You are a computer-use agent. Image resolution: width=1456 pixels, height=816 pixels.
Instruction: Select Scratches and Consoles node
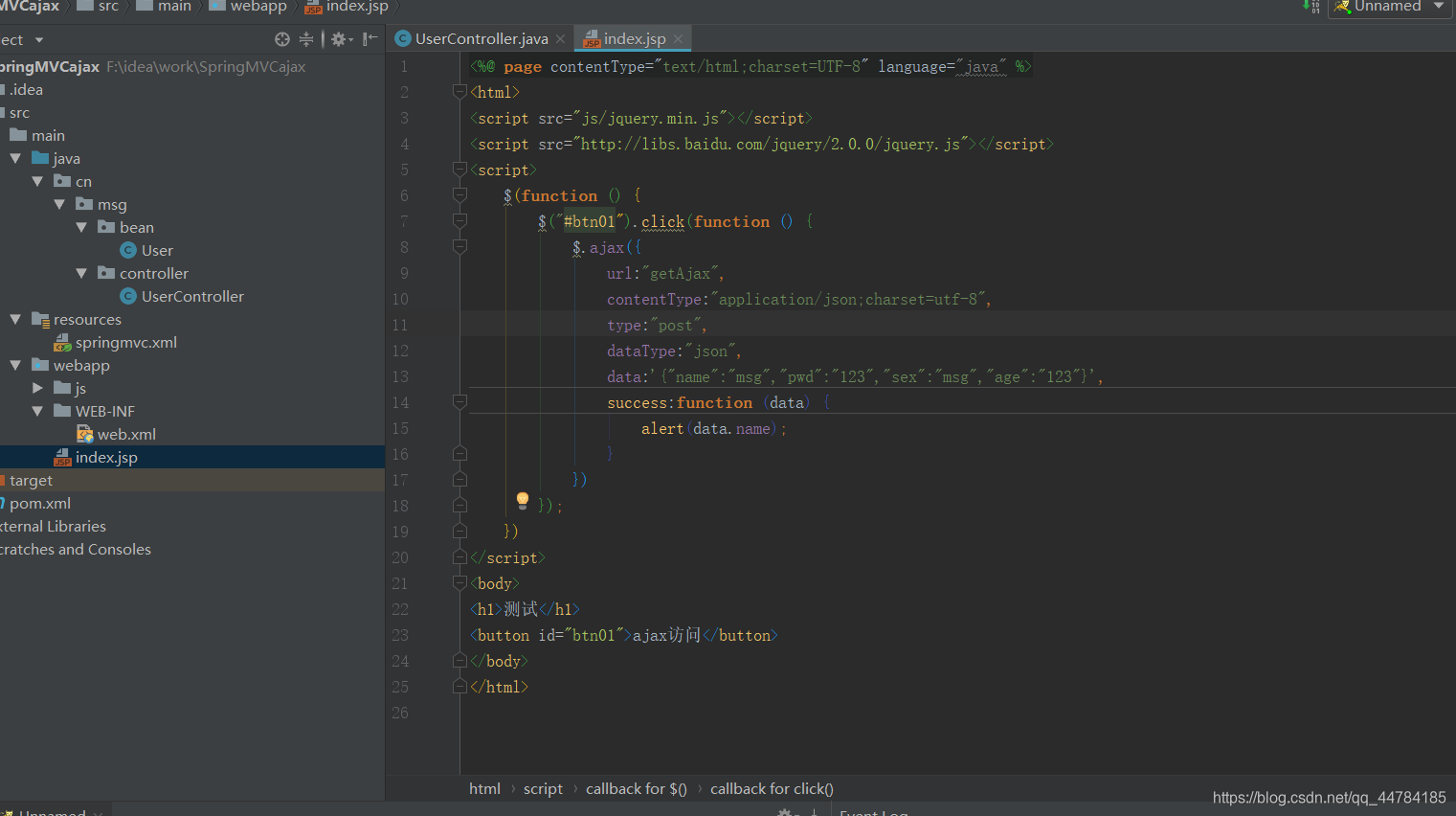[x=76, y=550]
